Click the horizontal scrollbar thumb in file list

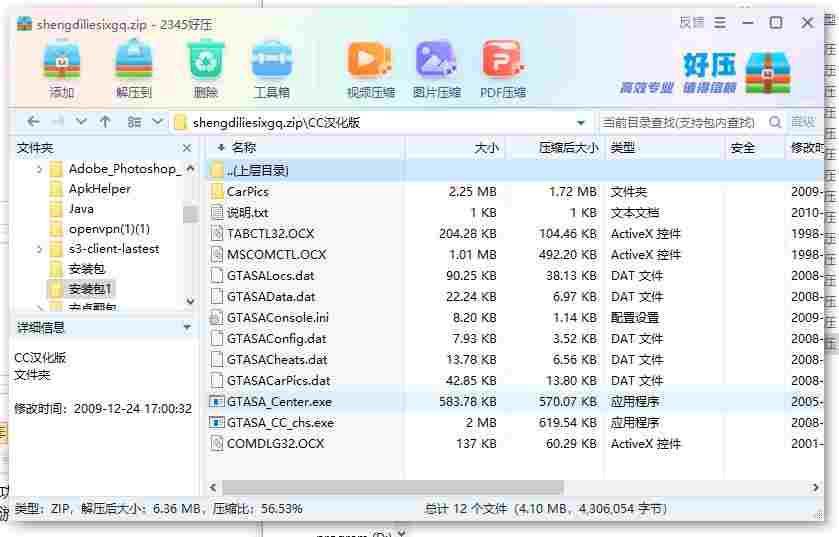coord(393,487)
